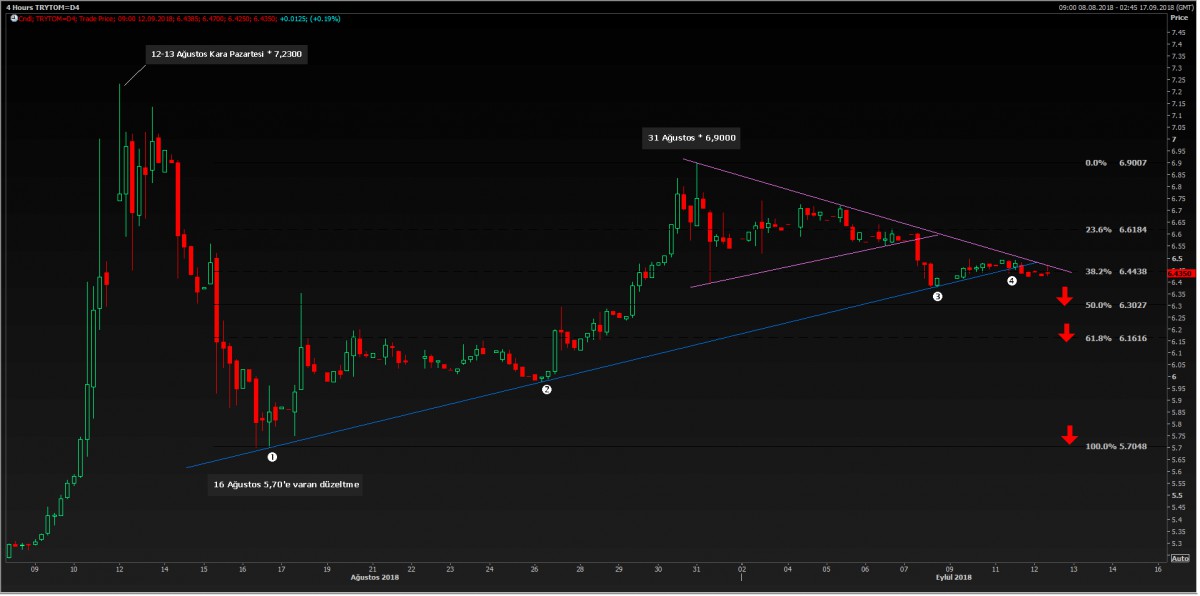Select circled marker number 2 on the trendline
Screen dimensions: 1200x596
coord(546,389)
